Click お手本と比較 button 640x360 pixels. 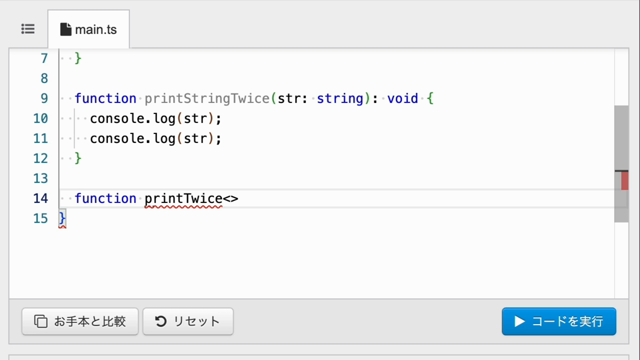tap(80, 321)
